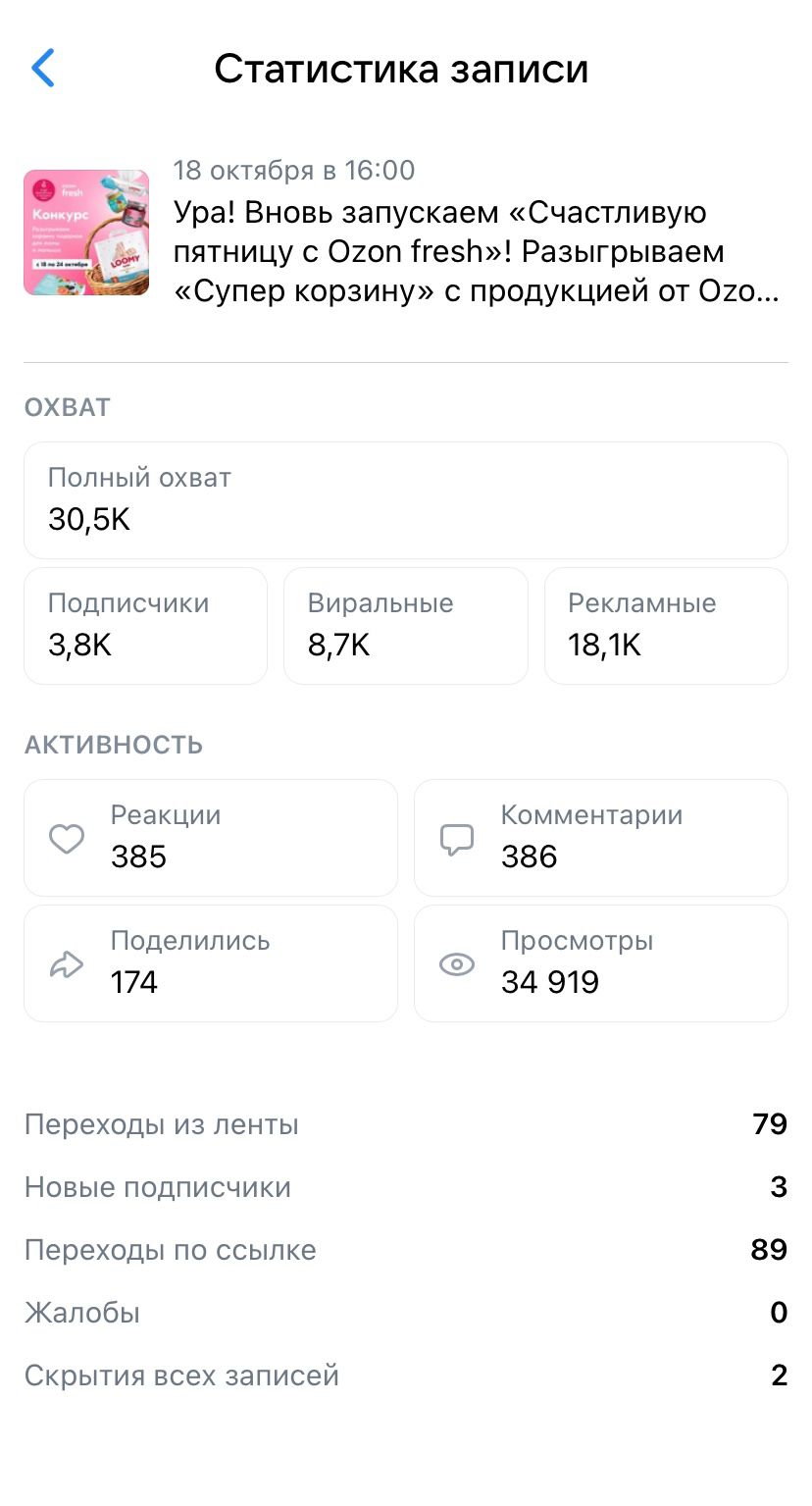
Task: Open the post preview thumbnail image
Action: click(86, 233)
